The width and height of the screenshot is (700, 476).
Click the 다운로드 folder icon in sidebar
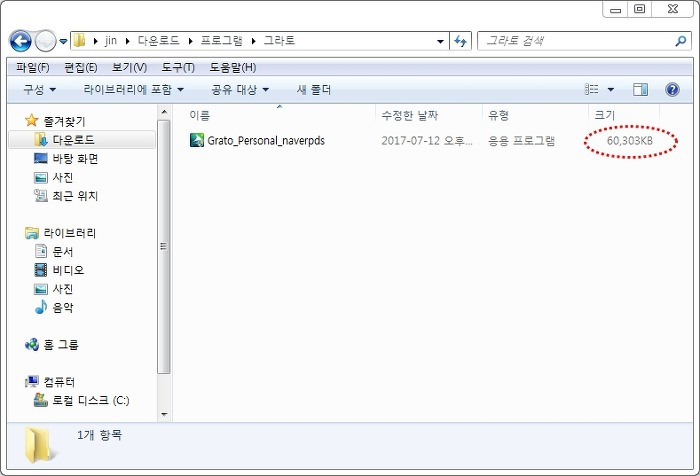41,140
